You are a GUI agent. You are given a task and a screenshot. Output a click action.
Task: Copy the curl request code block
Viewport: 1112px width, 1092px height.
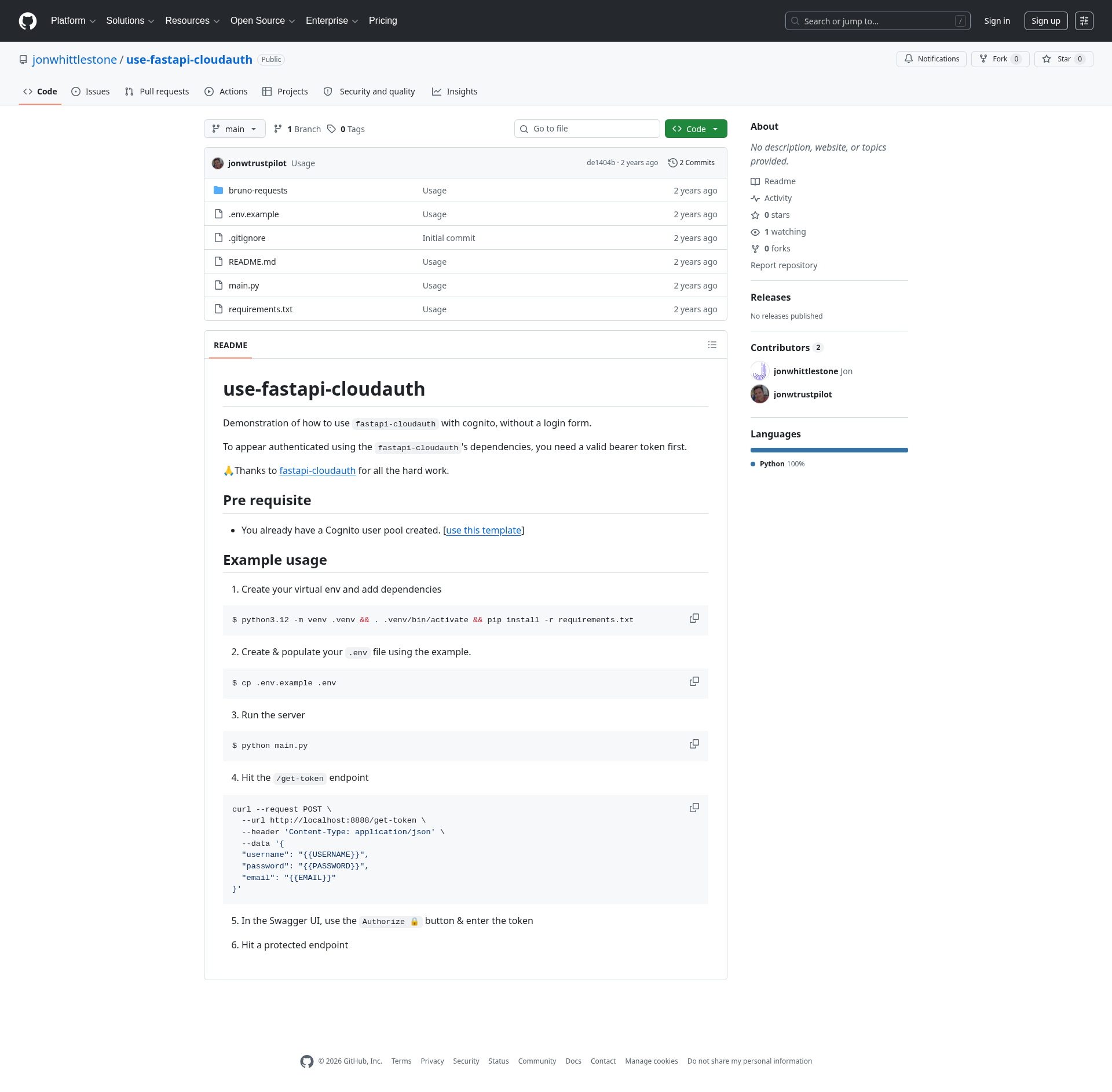coord(694,808)
